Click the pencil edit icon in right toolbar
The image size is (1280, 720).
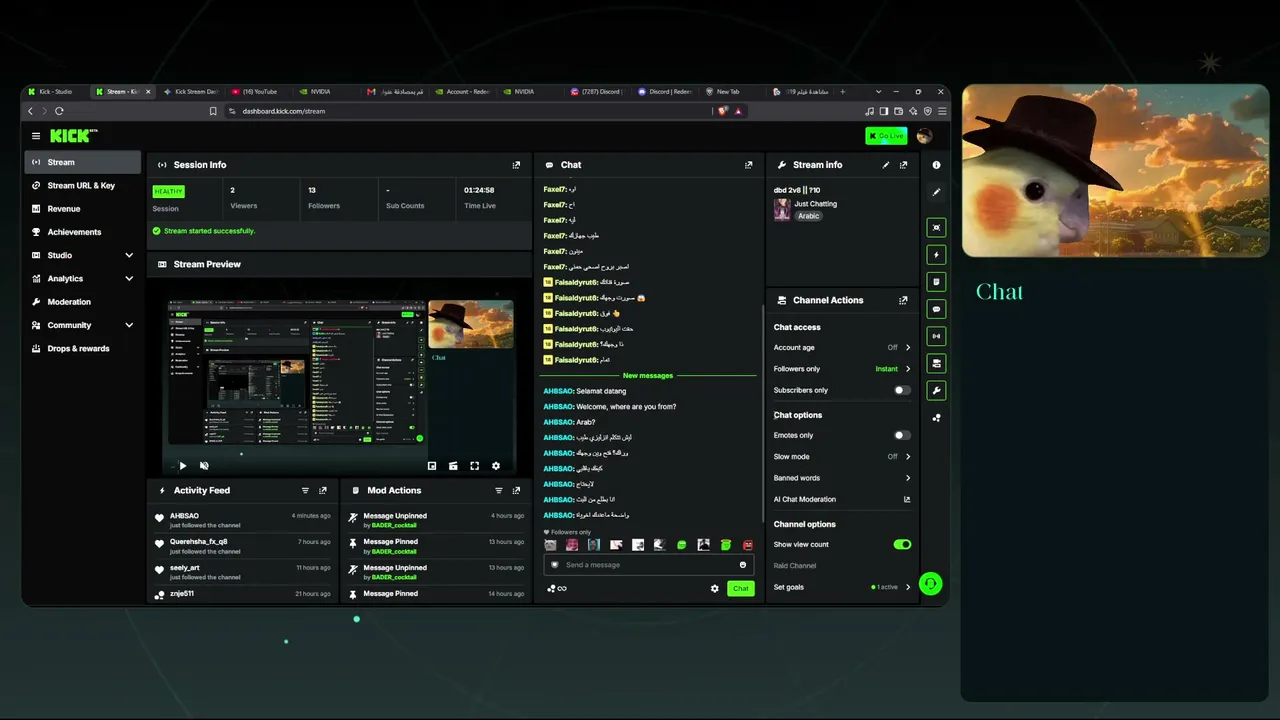936,192
